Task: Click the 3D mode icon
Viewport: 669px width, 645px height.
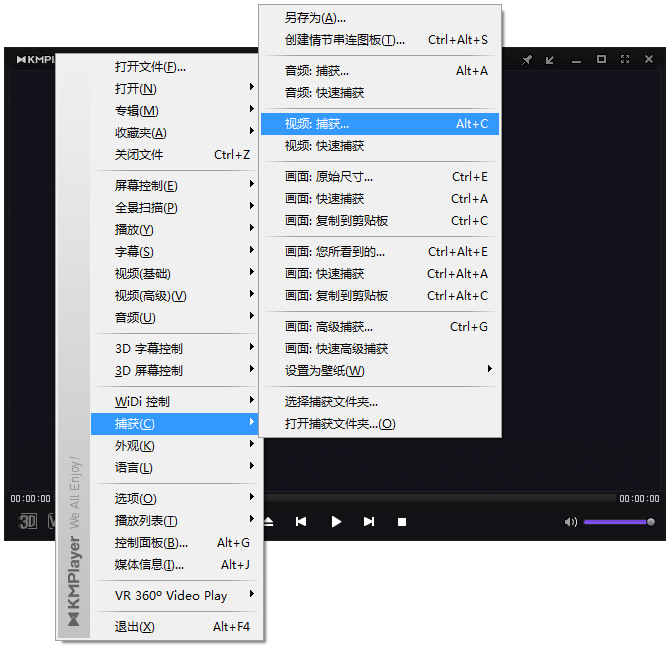Action: (28, 521)
